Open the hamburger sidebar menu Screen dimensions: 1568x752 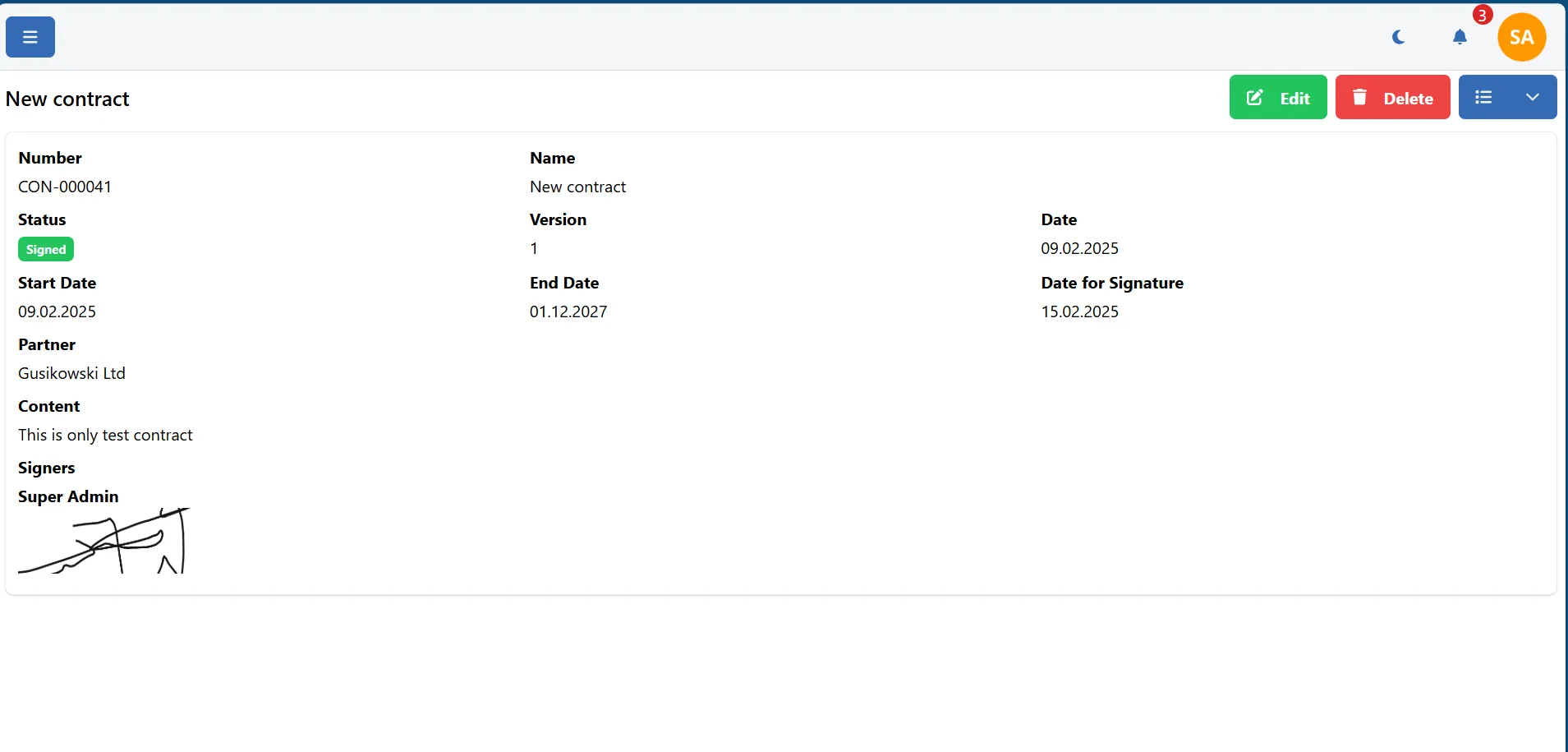30,37
